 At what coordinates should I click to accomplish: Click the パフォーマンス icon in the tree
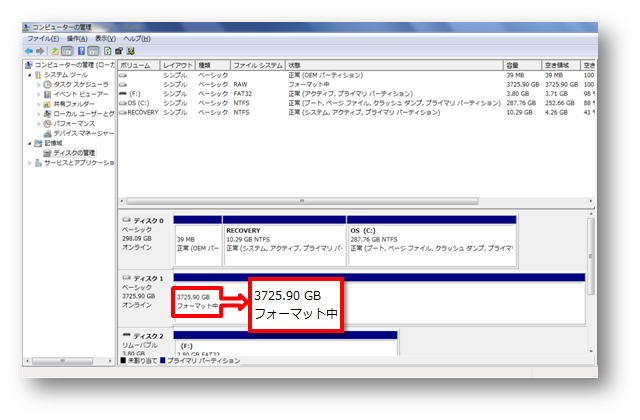(x=47, y=124)
